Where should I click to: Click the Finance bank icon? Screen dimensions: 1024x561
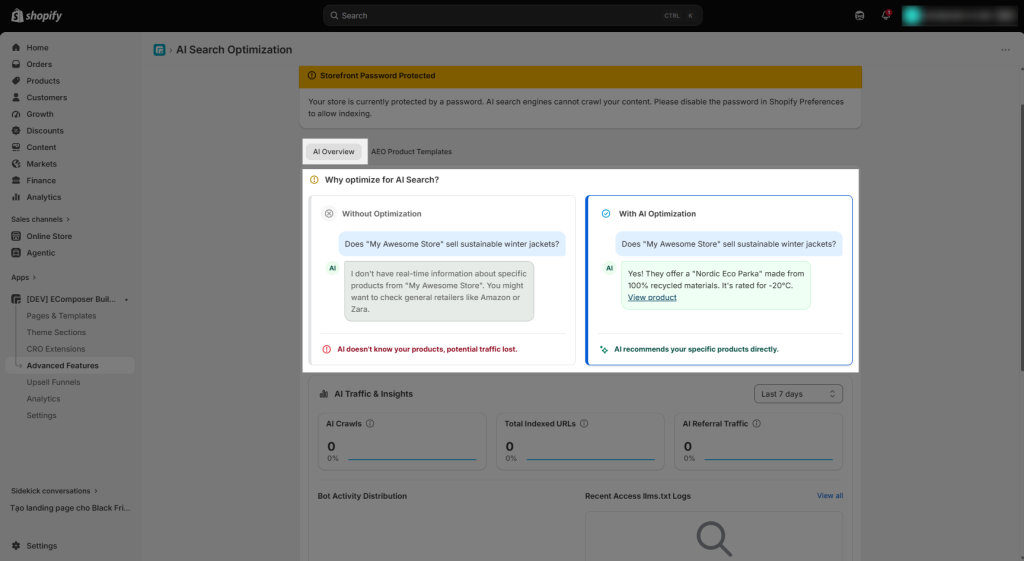coord(16,180)
